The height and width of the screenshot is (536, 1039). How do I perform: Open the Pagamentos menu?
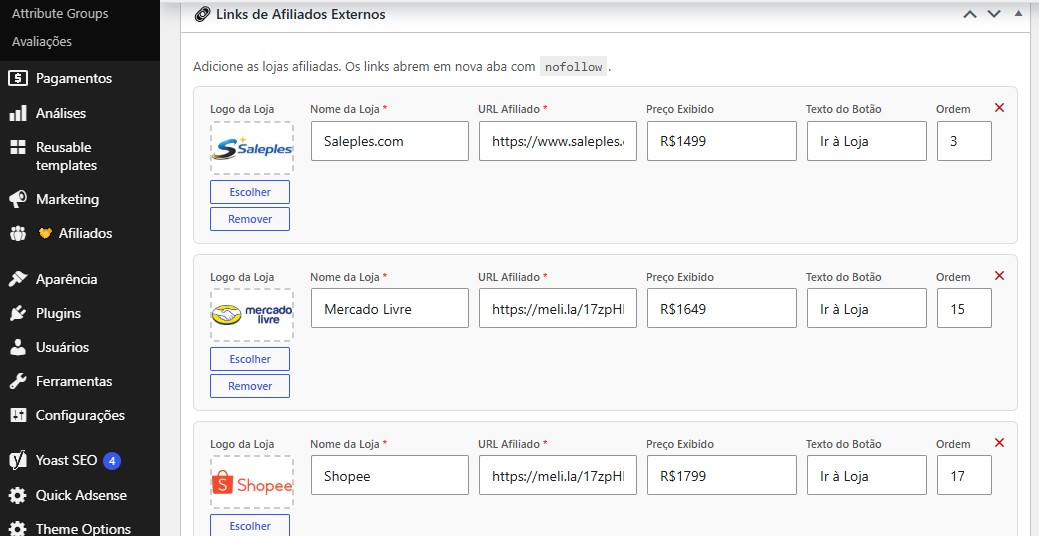click(x=74, y=78)
